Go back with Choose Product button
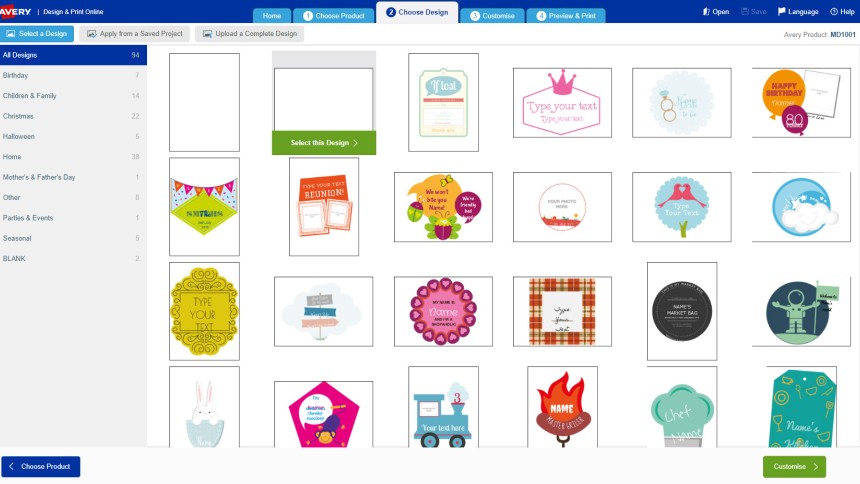 tap(41, 466)
